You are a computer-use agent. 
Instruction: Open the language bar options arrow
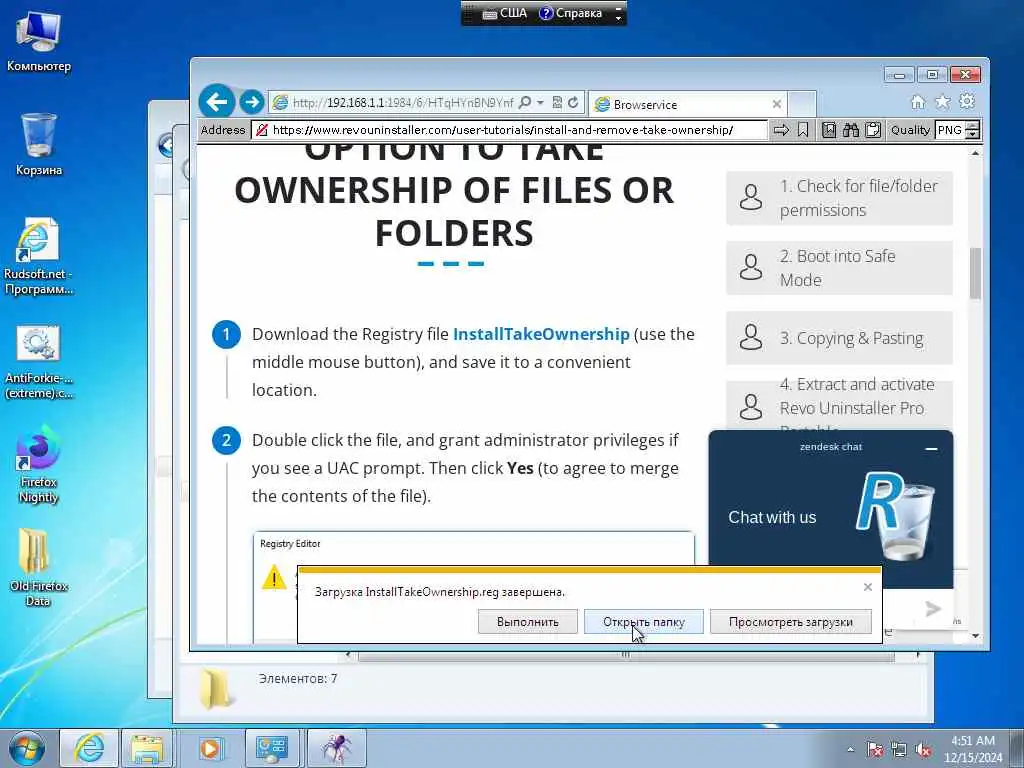tap(618, 17)
